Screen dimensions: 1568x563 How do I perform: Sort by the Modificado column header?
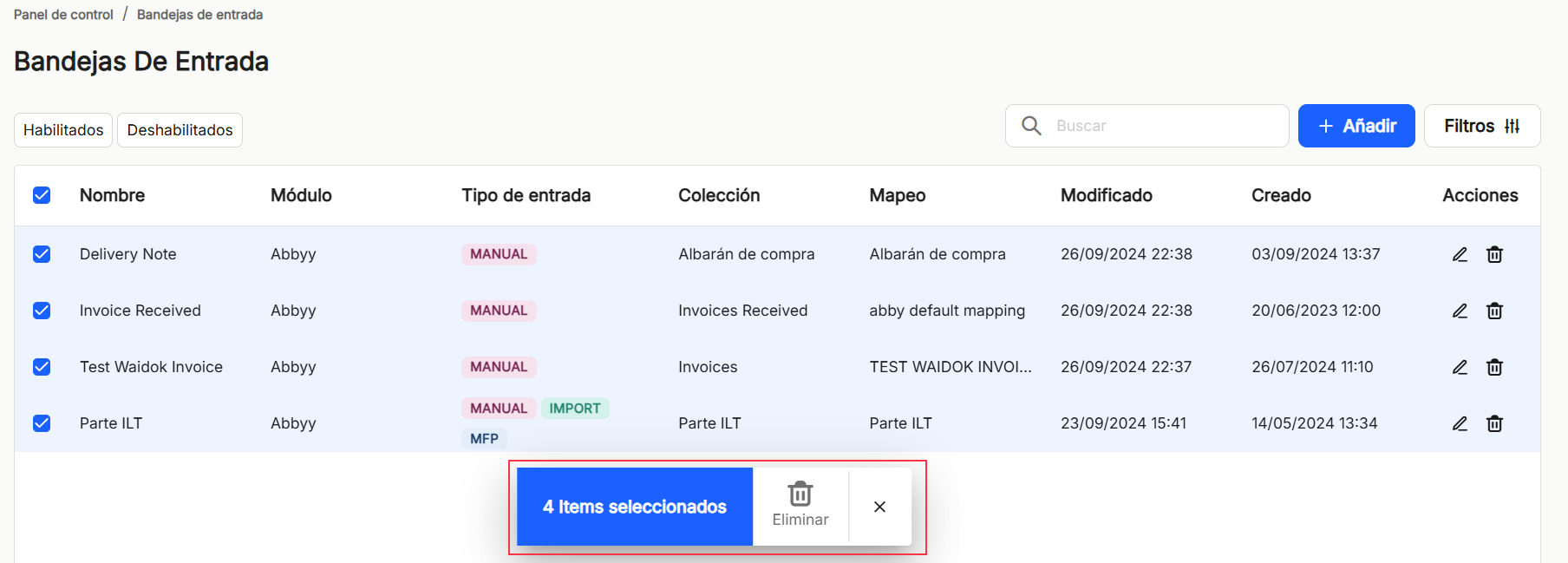click(x=1107, y=195)
